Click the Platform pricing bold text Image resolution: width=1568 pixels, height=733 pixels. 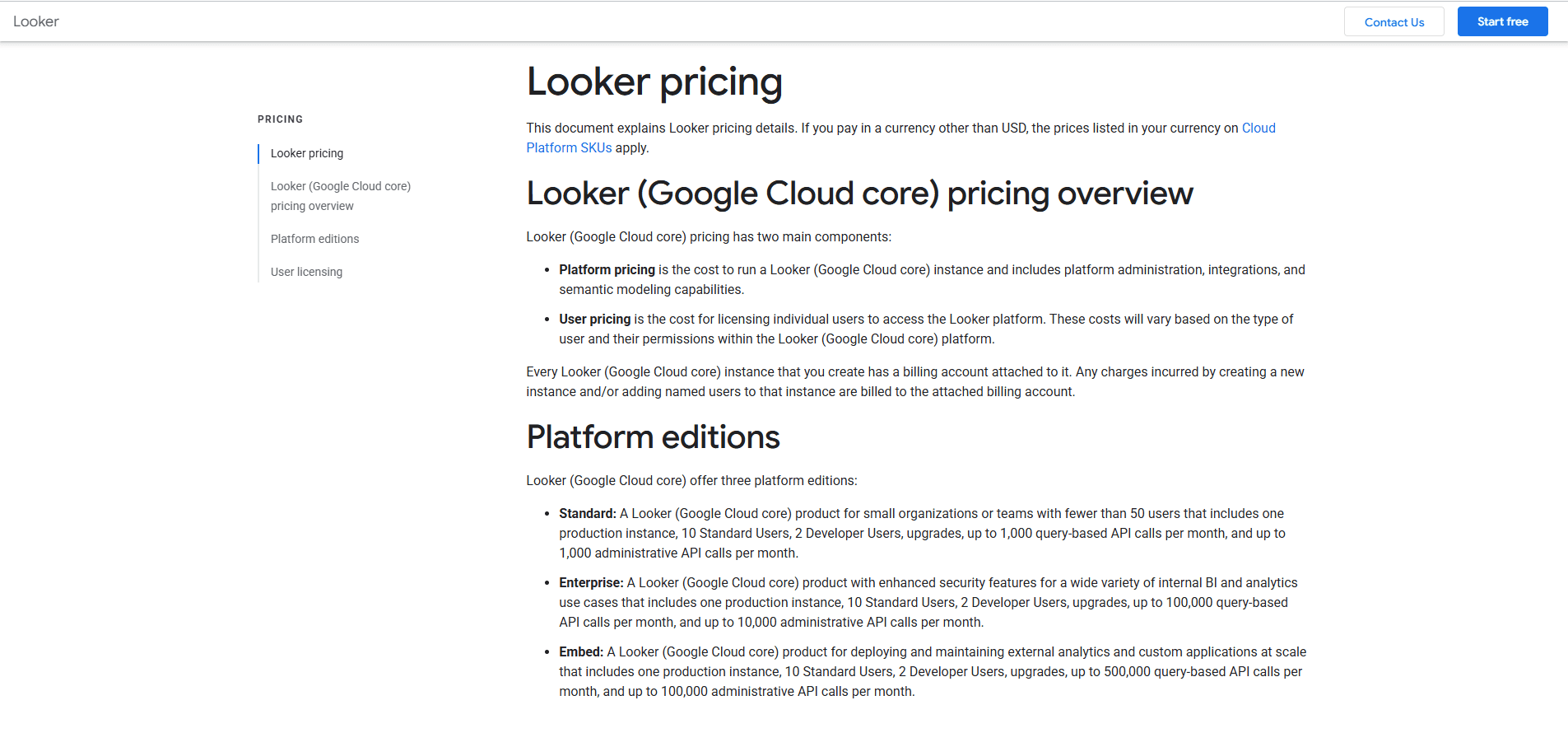click(607, 269)
